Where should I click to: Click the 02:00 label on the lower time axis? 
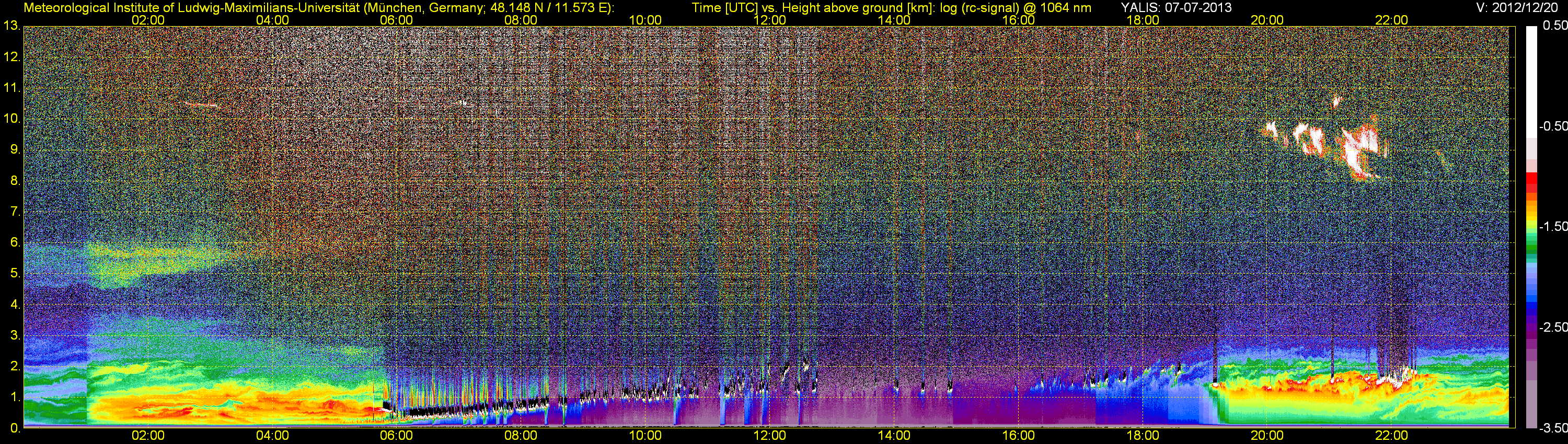coord(148,436)
